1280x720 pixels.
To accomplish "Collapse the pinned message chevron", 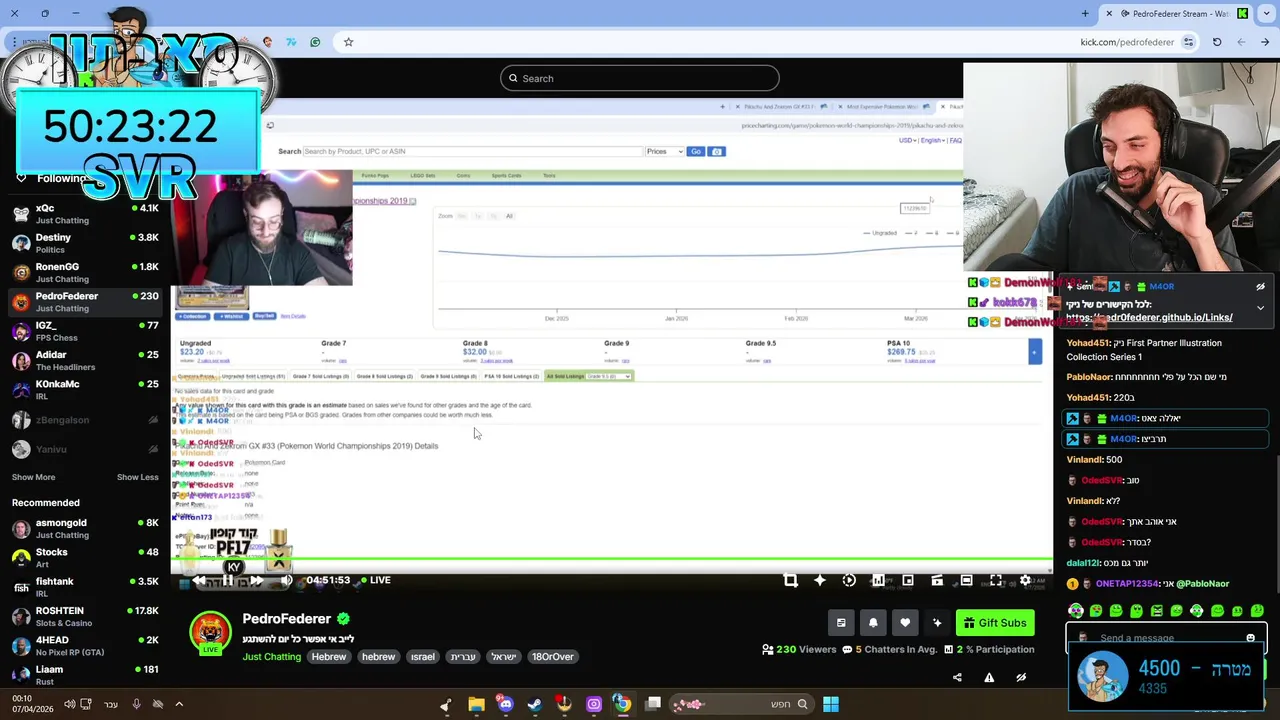I will tap(1260, 308).
